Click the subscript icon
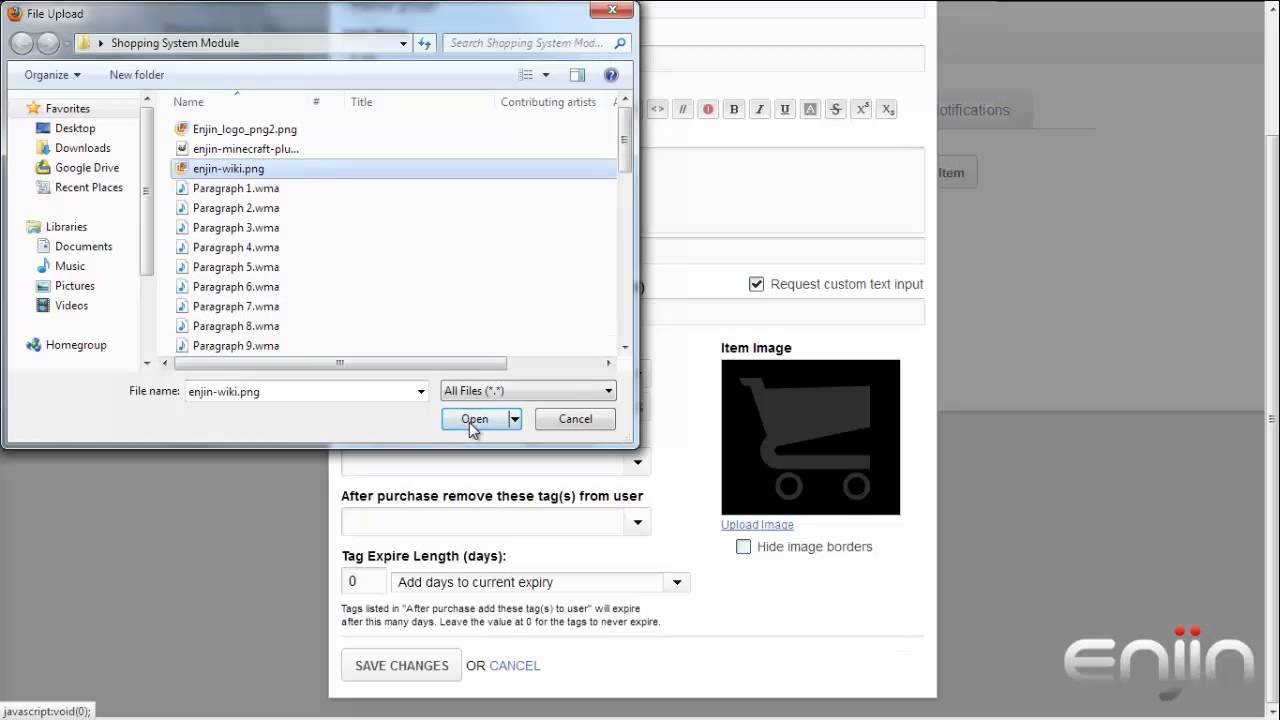1280x720 pixels. [887, 110]
